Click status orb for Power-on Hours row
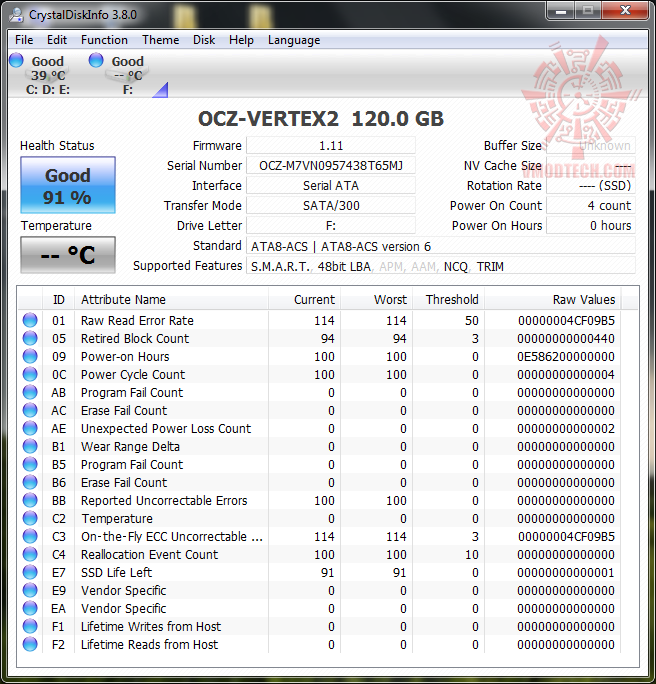The height and width of the screenshot is (684, 656). (30, 356)
